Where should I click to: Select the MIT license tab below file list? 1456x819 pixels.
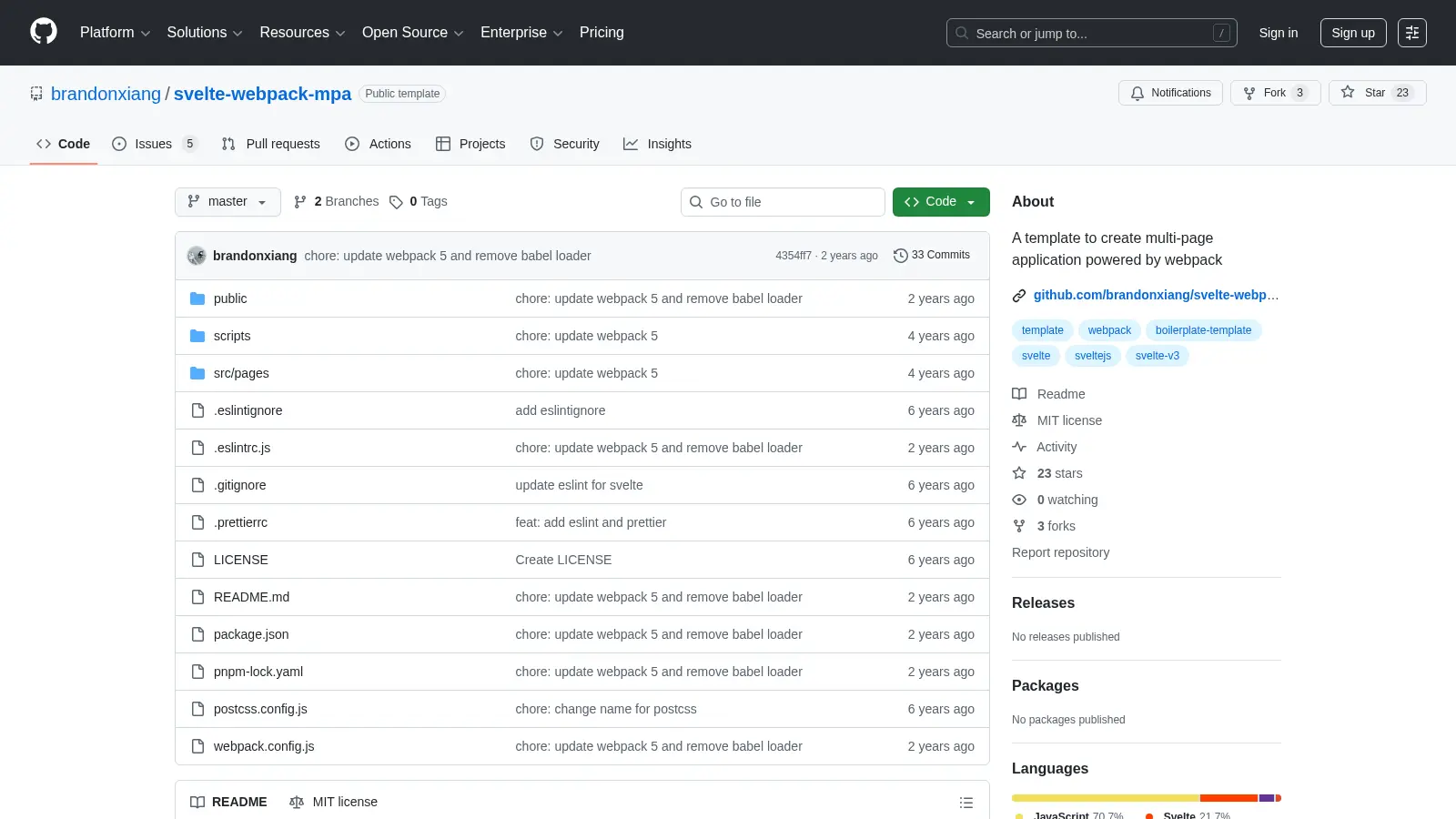(333, 802)
